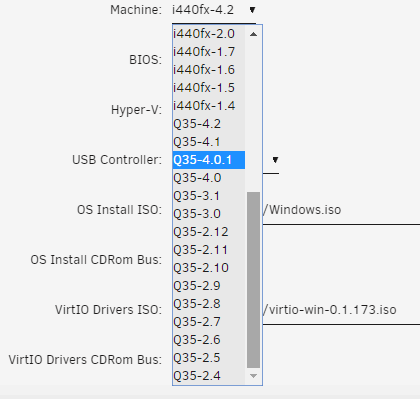Select Q35-4.1 machine option
The height and width of the screenshot is (399, 420).
[x=209, y=142]
